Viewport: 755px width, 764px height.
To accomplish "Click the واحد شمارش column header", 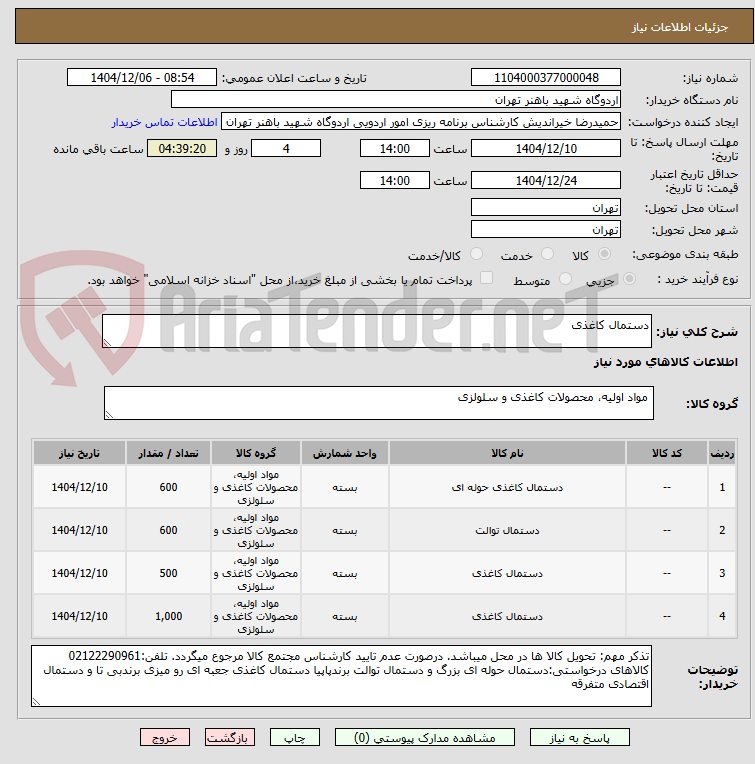I will tap(345, 453).
